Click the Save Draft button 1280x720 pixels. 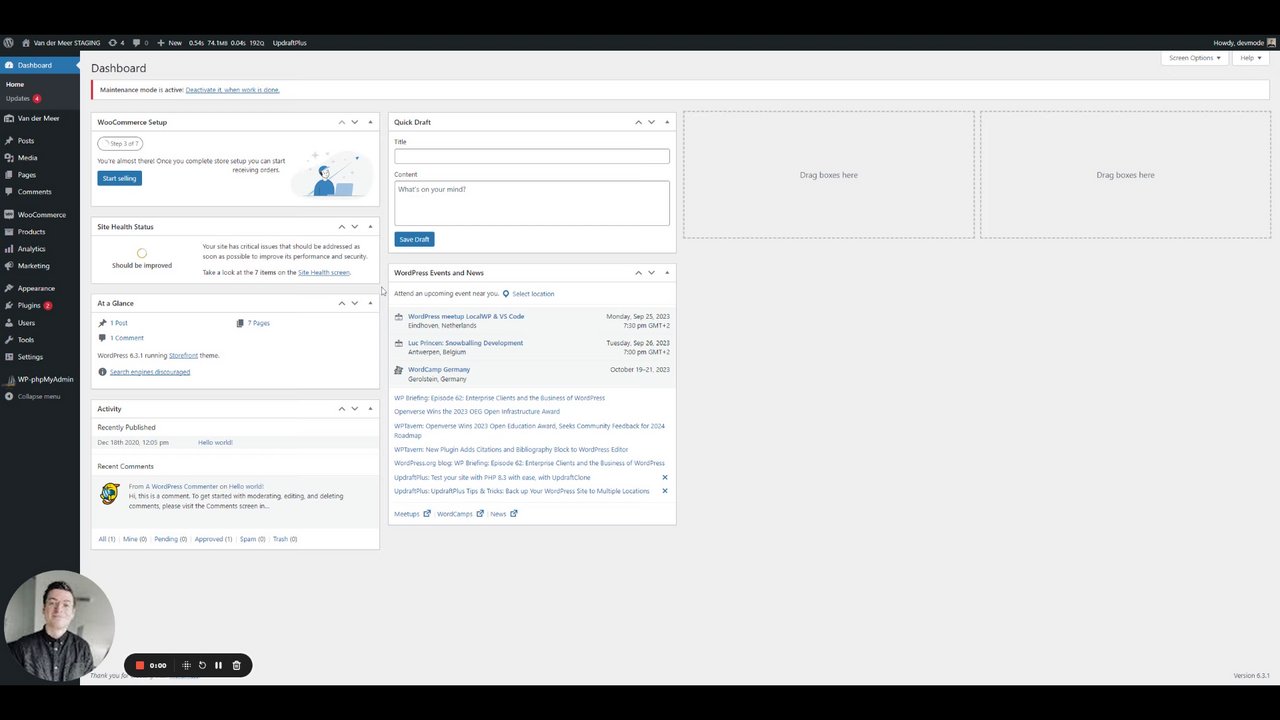click(414, 239)
